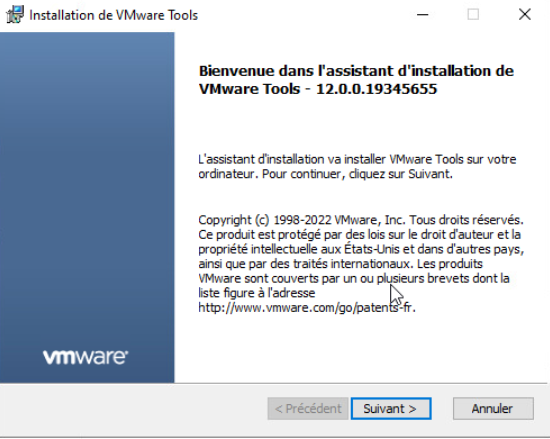The image size is (550, 439).
Task: Click the Suivant > button
Action: [x=391, y=408]
